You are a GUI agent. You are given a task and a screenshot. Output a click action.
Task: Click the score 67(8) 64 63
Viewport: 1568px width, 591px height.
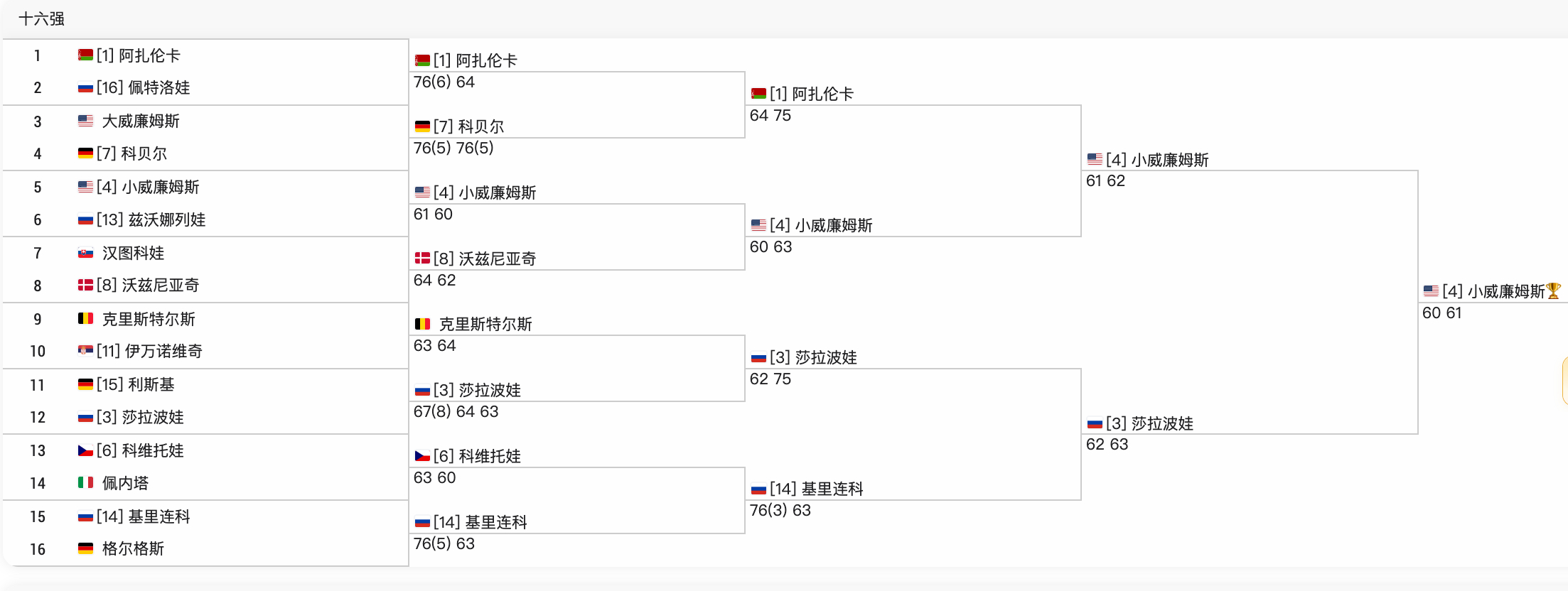456,411
